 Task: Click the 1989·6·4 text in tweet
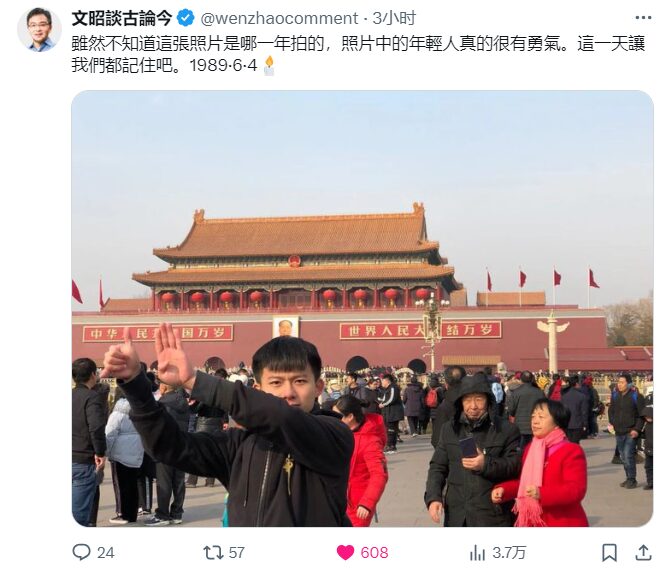tap(223, 65)
